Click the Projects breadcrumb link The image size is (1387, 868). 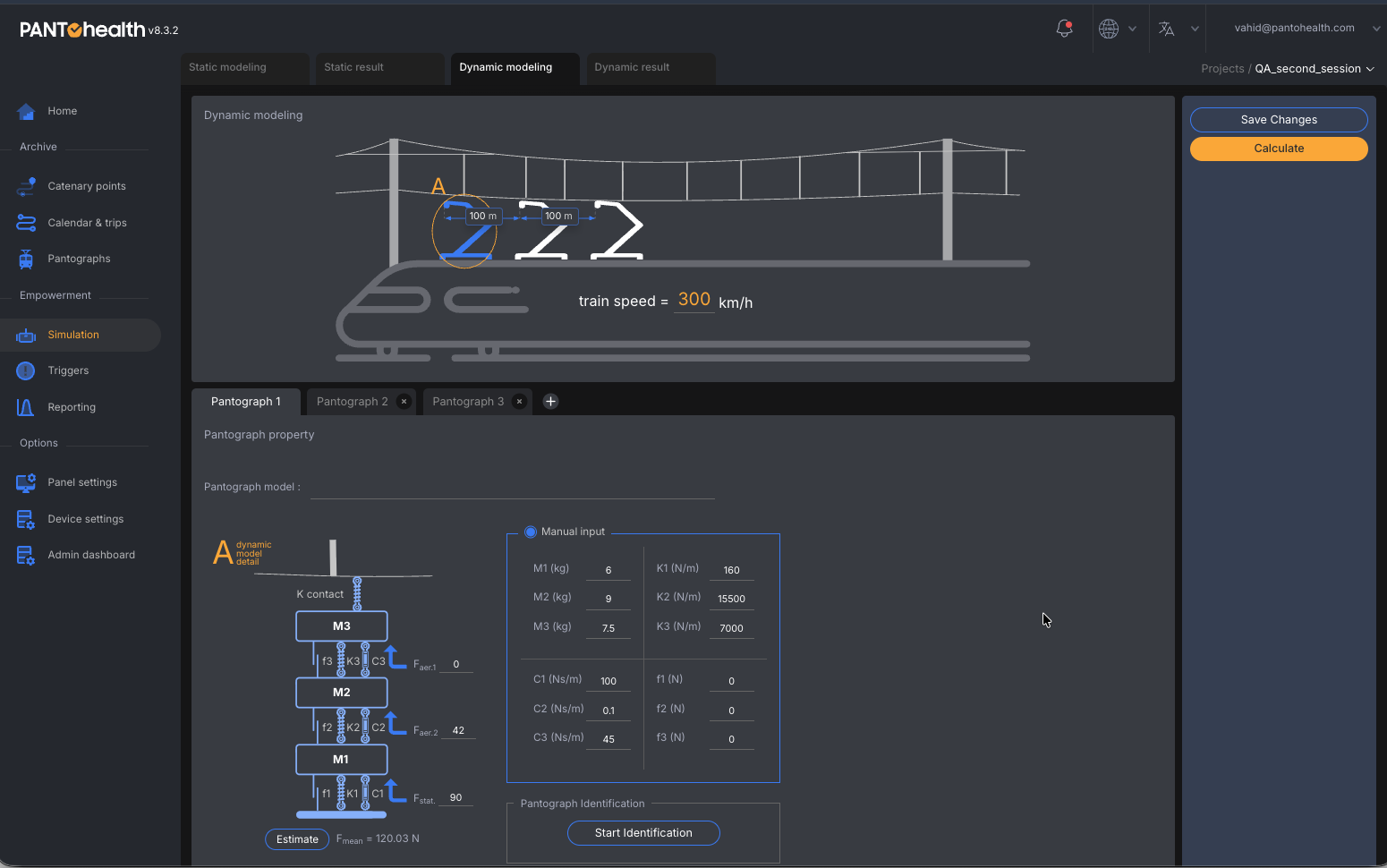click(x=1222, y=69)
